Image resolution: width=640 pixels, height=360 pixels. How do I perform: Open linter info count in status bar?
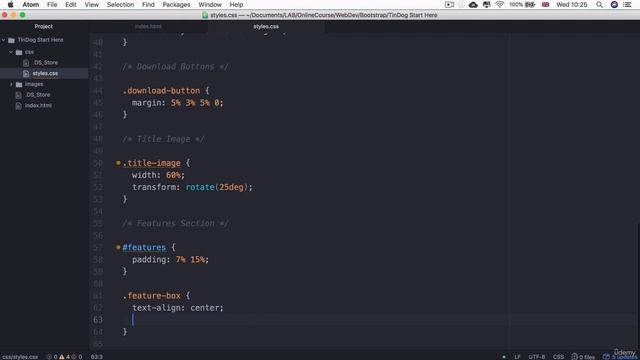(77, 357)
